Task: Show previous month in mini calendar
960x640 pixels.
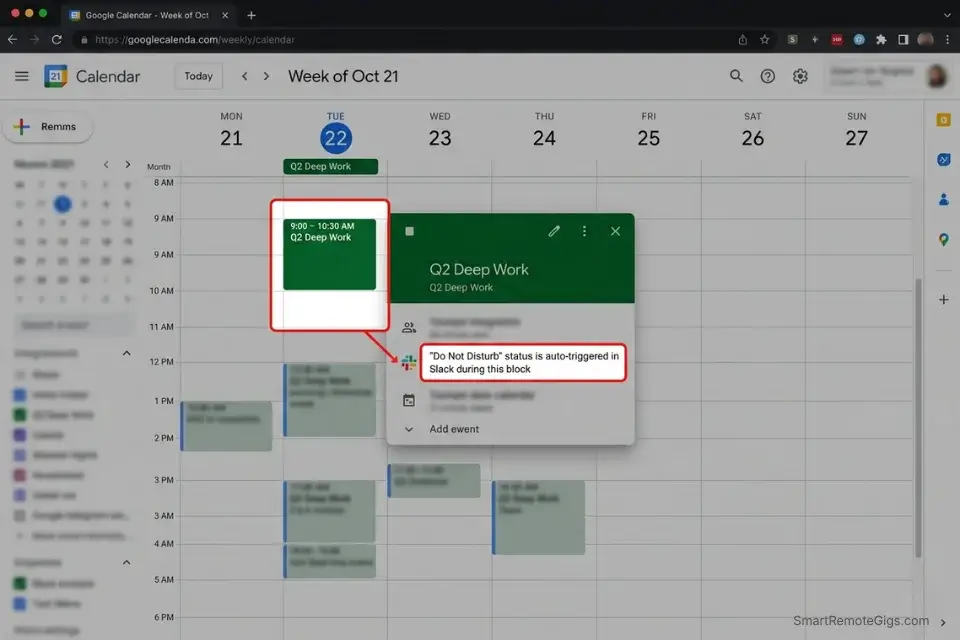Action: point(106,164)
